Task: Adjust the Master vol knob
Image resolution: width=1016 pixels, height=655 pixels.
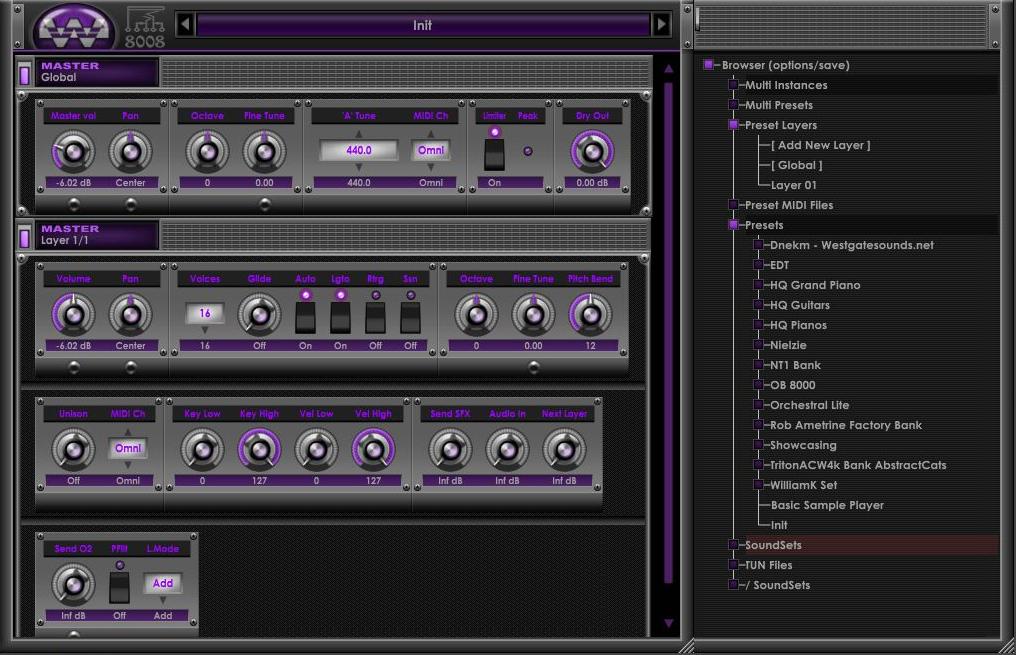Action: 73,152
